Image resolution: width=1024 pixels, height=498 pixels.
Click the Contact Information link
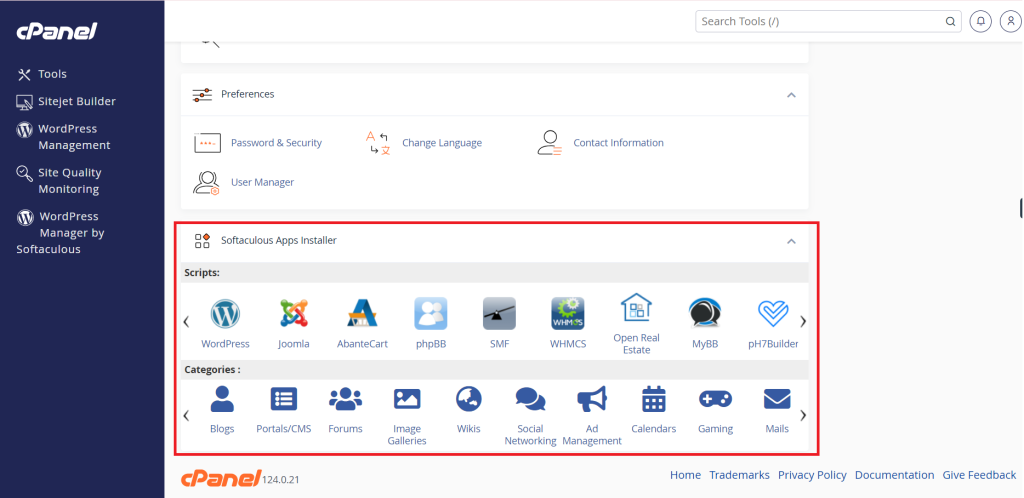[x=618, y=143]
